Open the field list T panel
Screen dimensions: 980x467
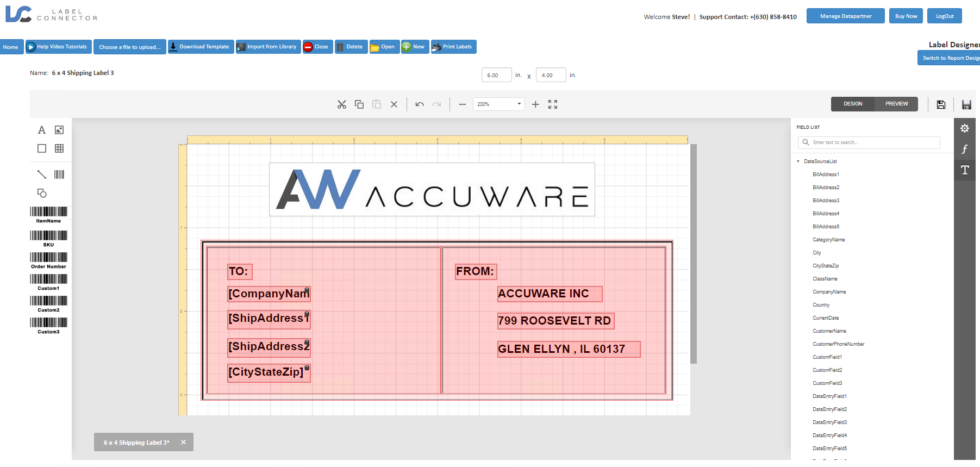964,170
